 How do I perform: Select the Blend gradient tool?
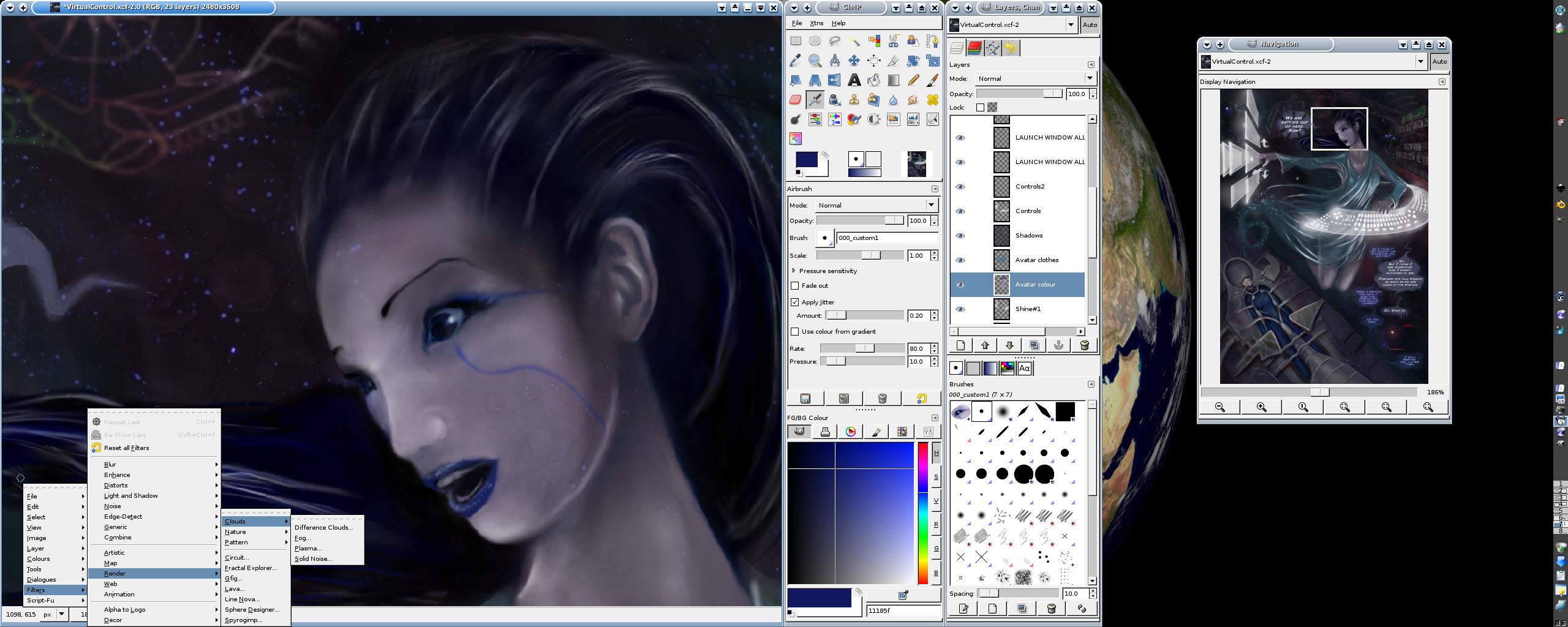pos(893,80)
